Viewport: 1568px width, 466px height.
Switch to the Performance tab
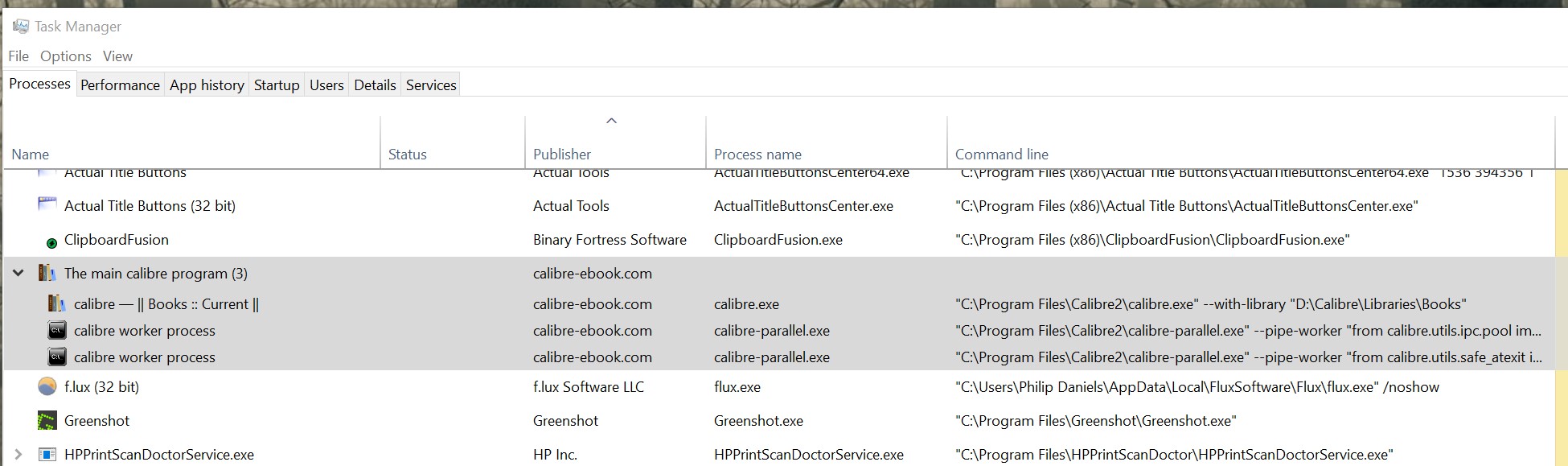pos(120,85)
